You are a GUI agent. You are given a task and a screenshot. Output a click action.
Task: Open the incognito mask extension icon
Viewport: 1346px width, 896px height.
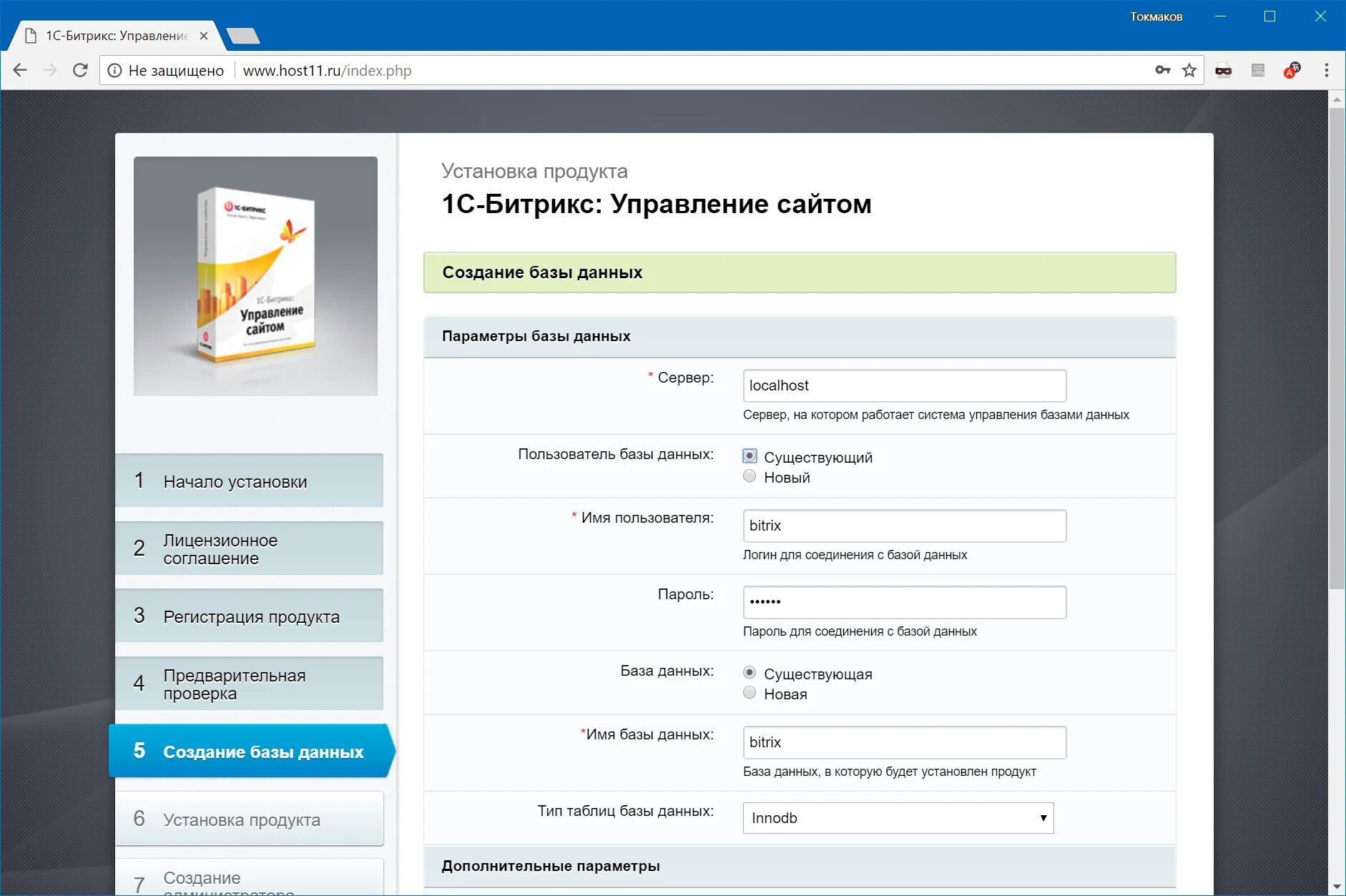tap(1224, 70)
